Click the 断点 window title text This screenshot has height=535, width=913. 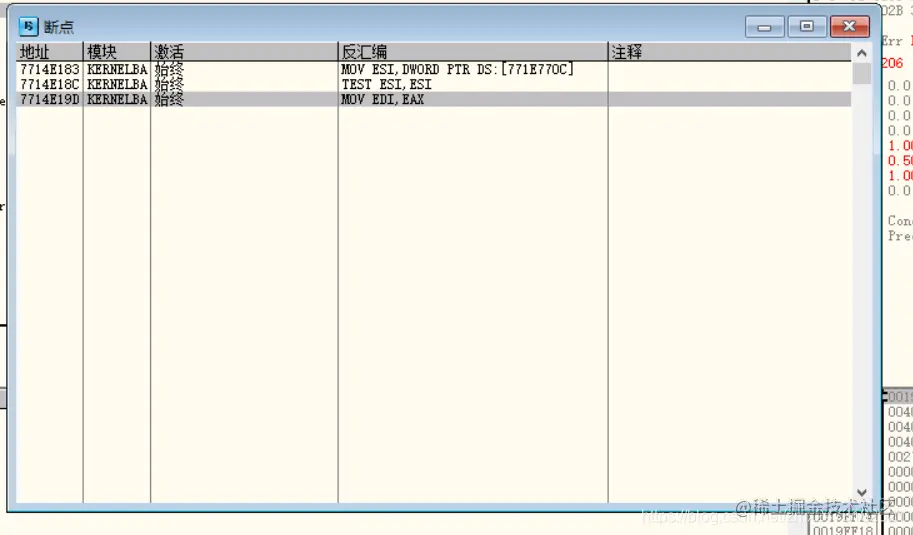click(x=59, y=27)
